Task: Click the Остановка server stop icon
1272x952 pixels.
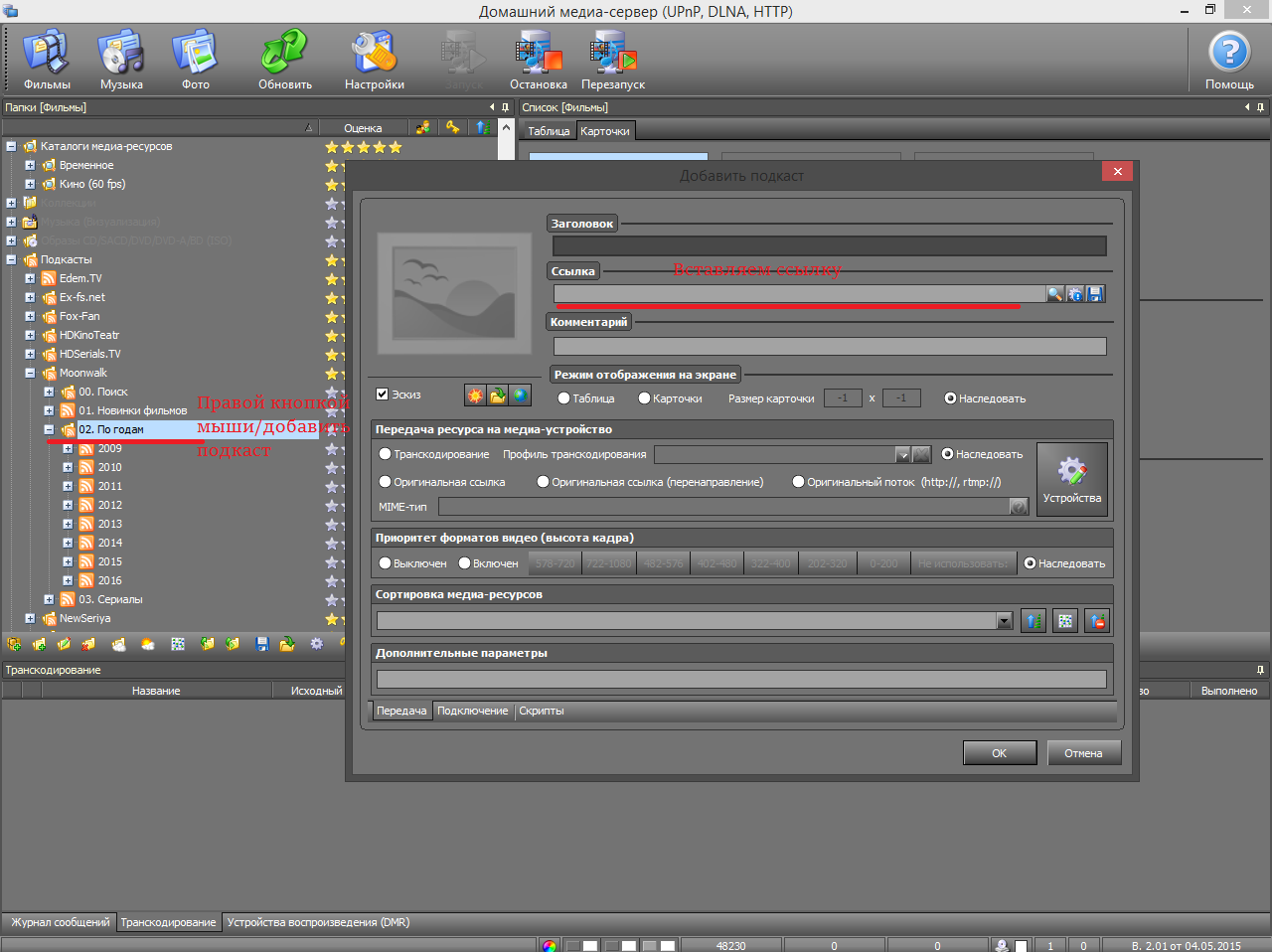Action: (x=539, y=60)
